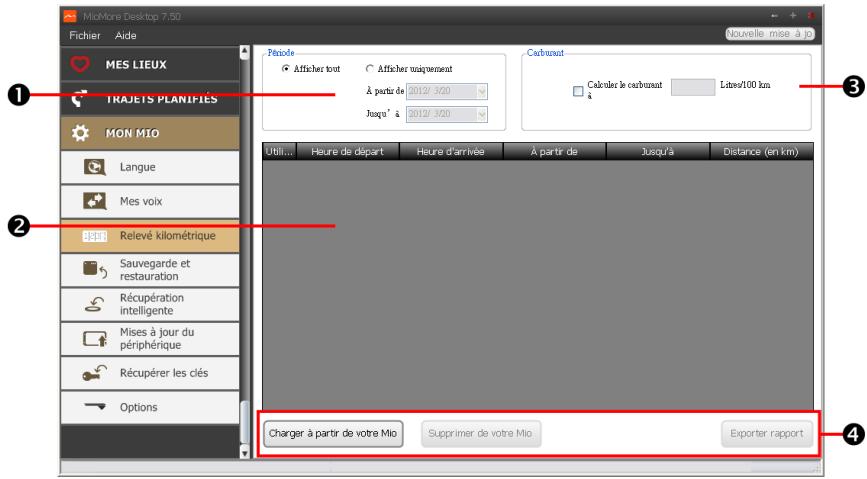Click the Sauvegarde et restauration icon
This screenshot has height=479, width=867.
[x=90, y=269]
